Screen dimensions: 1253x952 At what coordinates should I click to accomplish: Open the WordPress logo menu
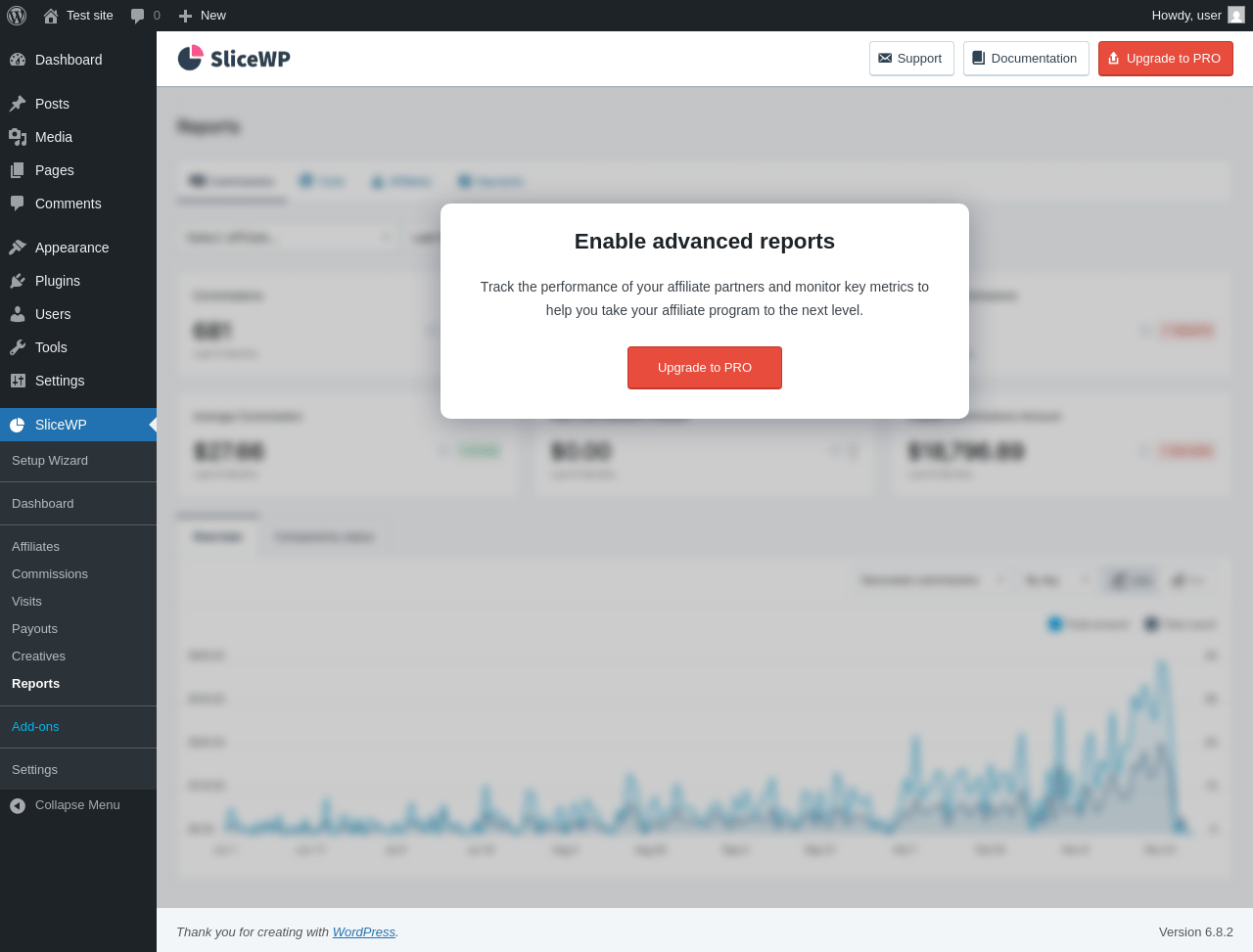tap(17, 16)
